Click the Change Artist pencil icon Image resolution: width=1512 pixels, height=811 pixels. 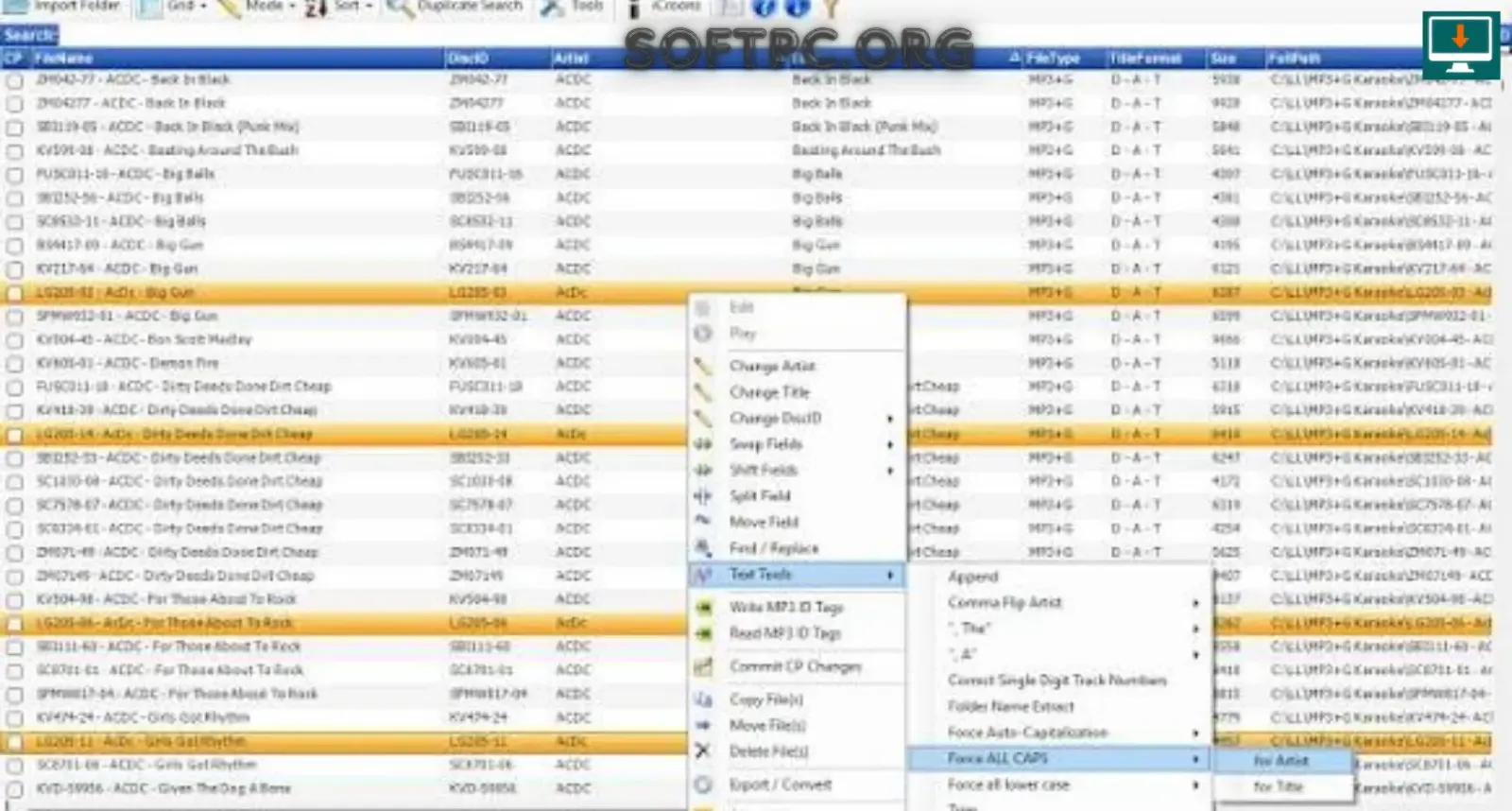coord(703,366)
